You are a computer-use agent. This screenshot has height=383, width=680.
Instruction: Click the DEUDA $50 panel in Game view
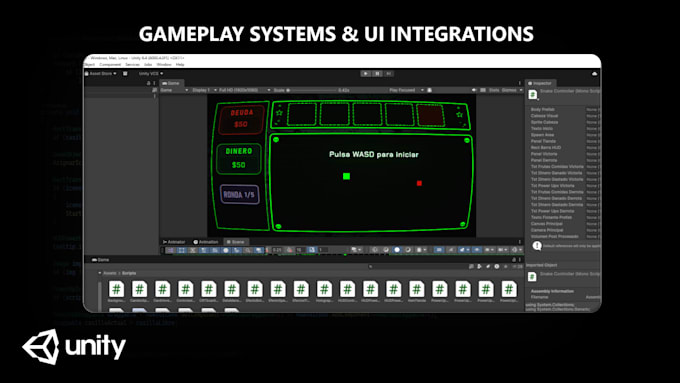(242, 119)
